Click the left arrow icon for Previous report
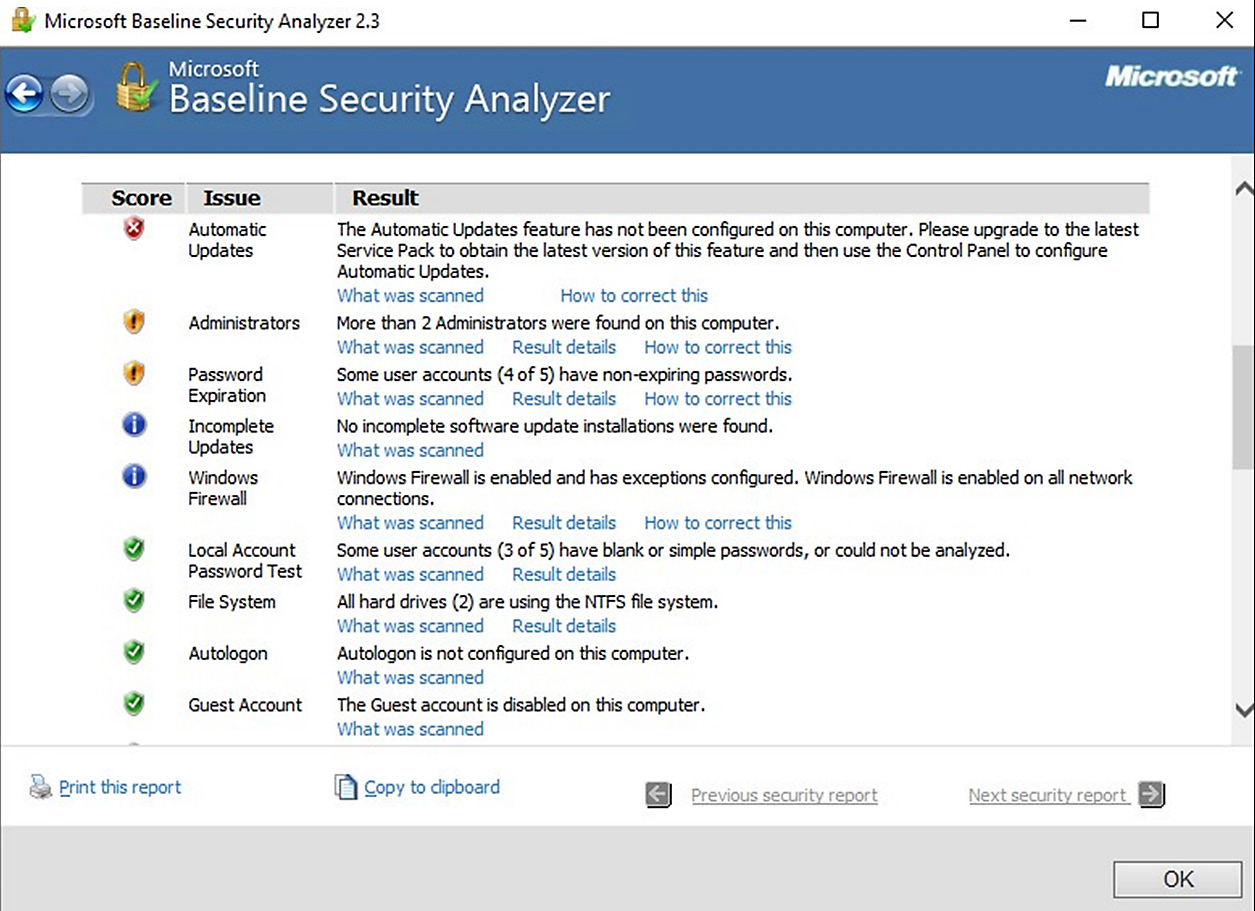1255x911 pixels. (658, 795)
